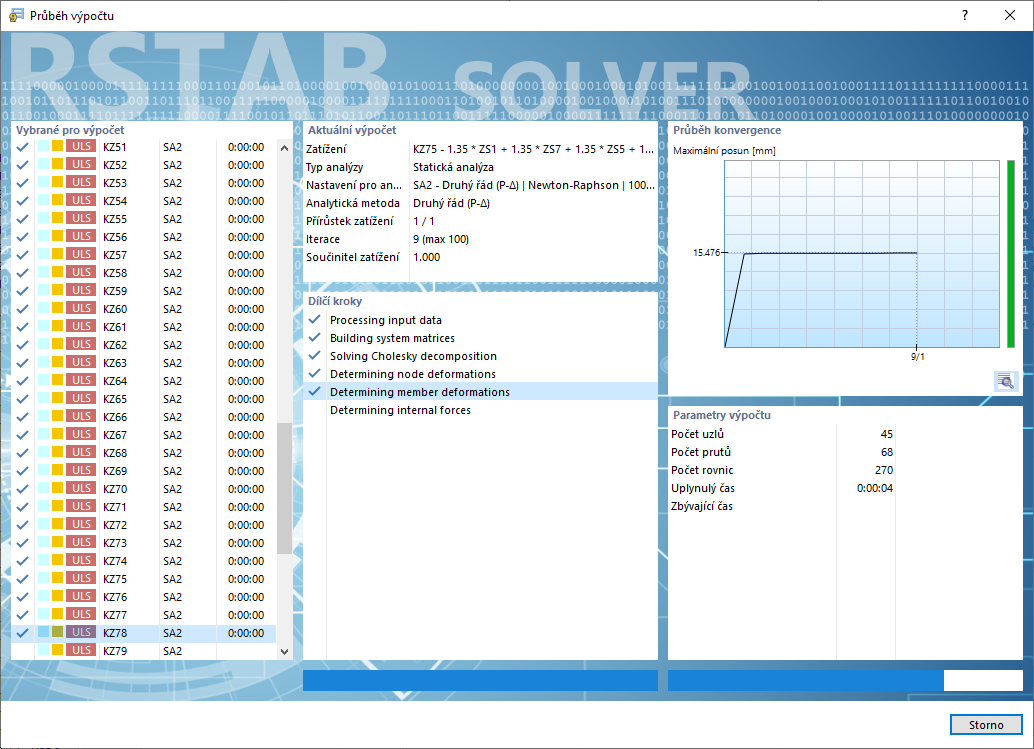Click the Počet rovnic value 270
This screenshot has height=749, width=1034.
click(x=884, y=470)
